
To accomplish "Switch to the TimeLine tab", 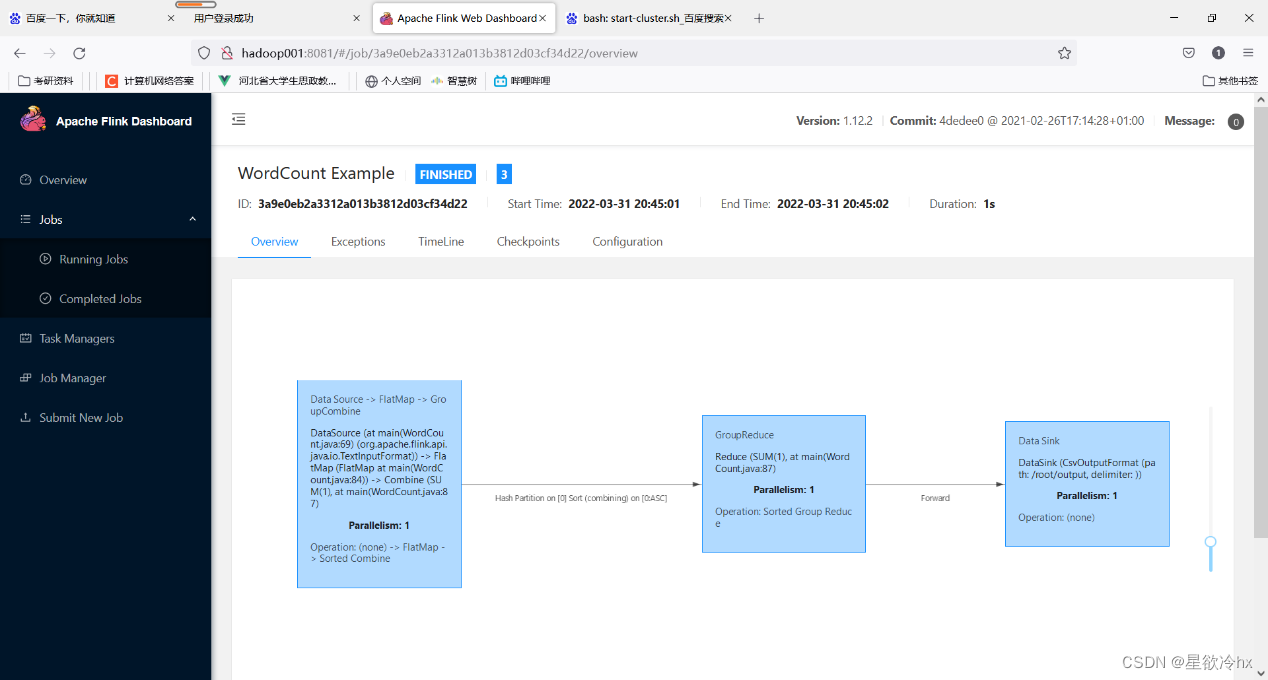I will 441,242.
